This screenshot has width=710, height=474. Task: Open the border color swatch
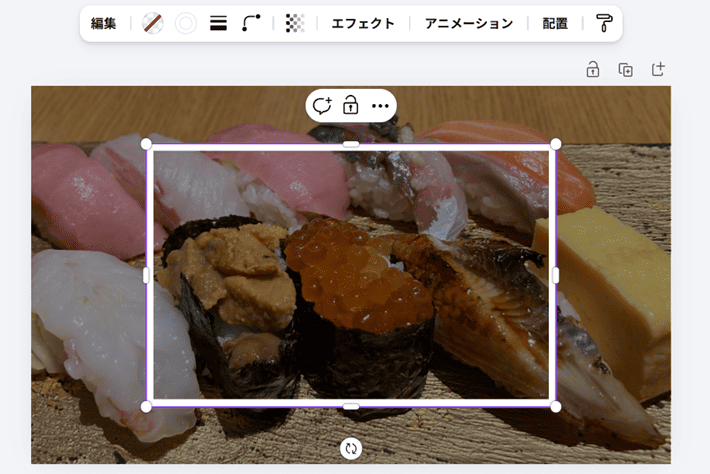(x=186, y=23)
